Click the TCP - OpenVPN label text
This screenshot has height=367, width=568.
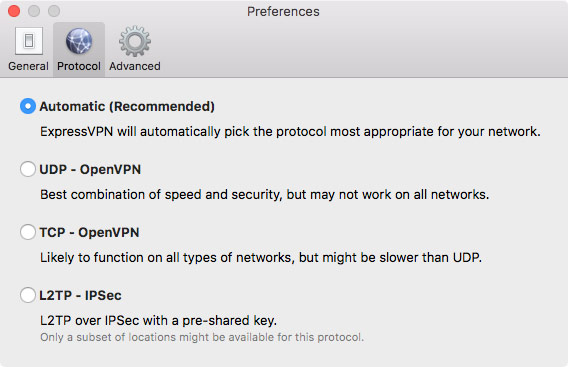[89, 232]
